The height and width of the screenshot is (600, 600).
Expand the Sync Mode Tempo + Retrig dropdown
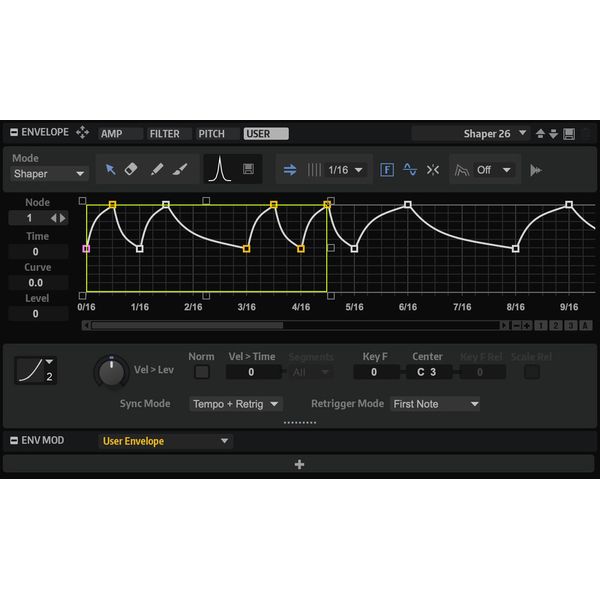(236, 404)
